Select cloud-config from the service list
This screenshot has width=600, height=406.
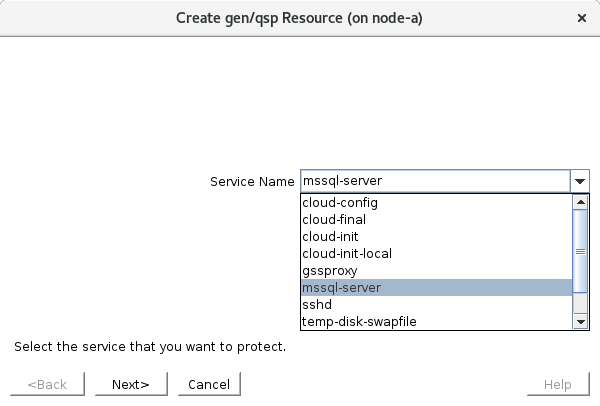[x=339, y=202]
